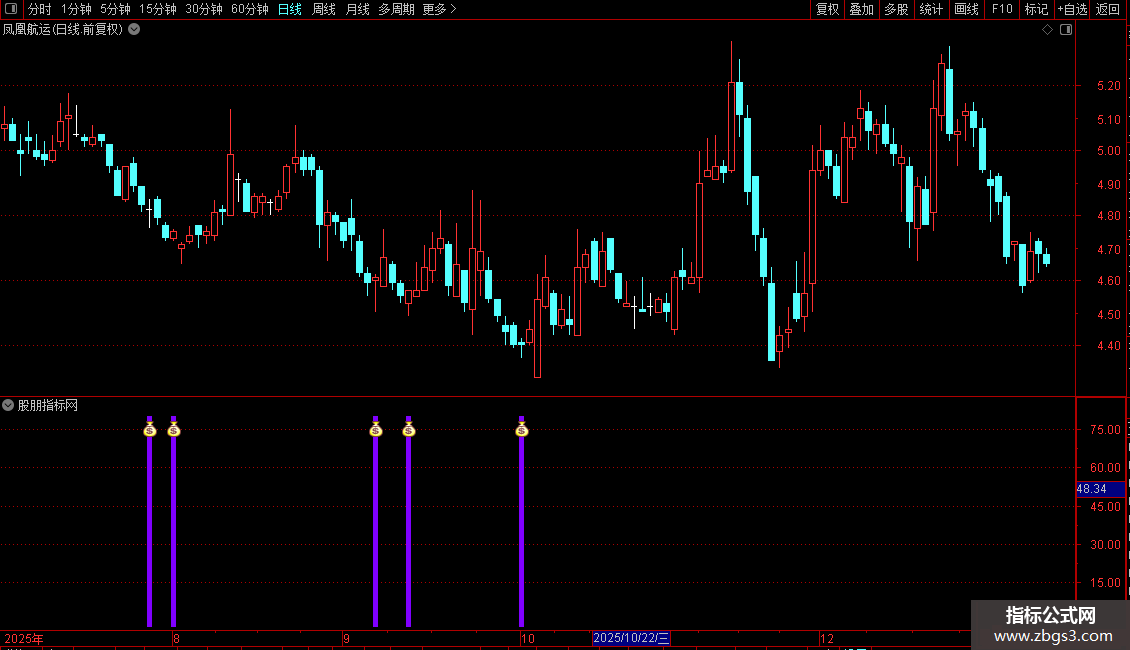Click the 5.20 price axis label
Image resolution: width=1130 pixels, height=650 pixels.
1108,86
